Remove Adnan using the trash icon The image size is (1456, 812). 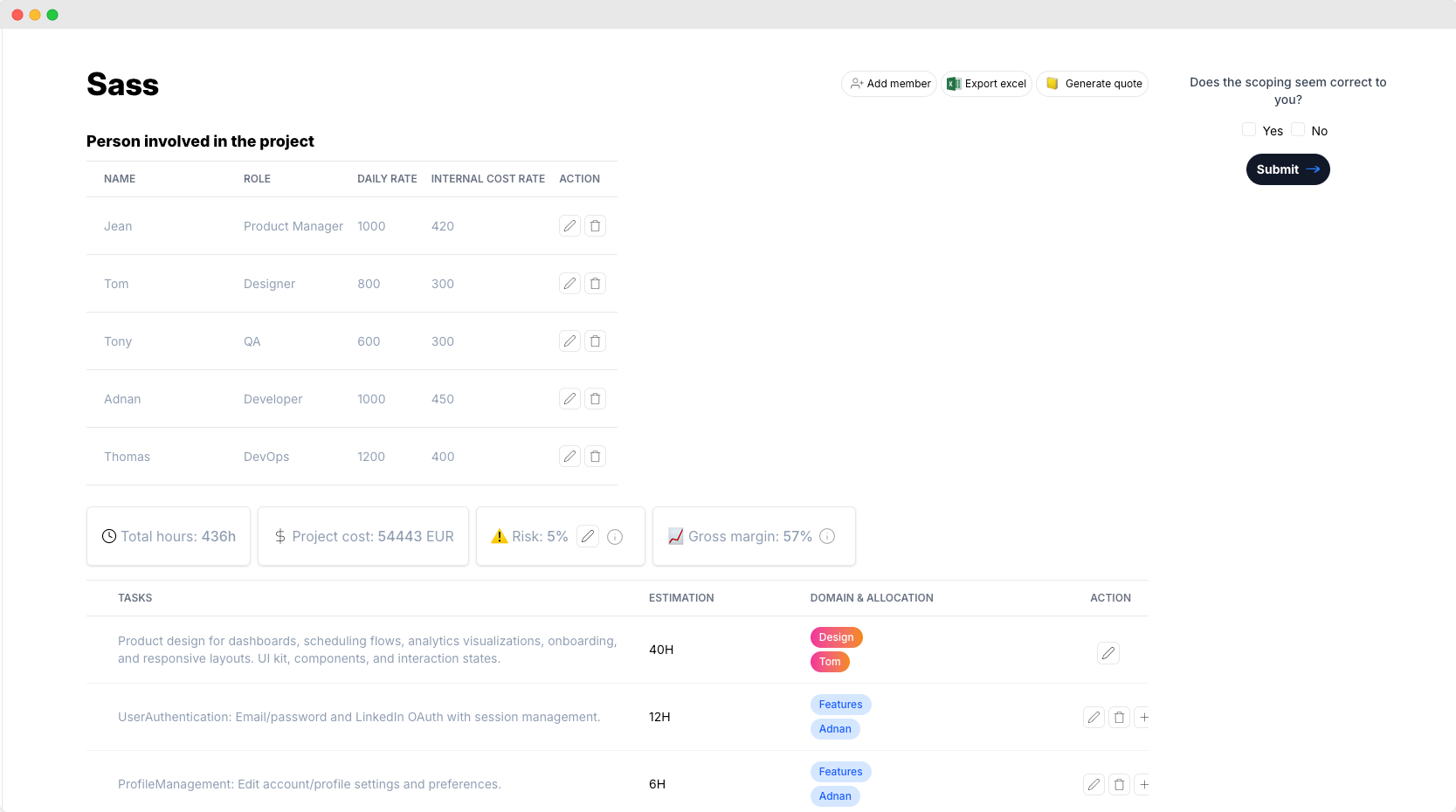pos(595,399)
